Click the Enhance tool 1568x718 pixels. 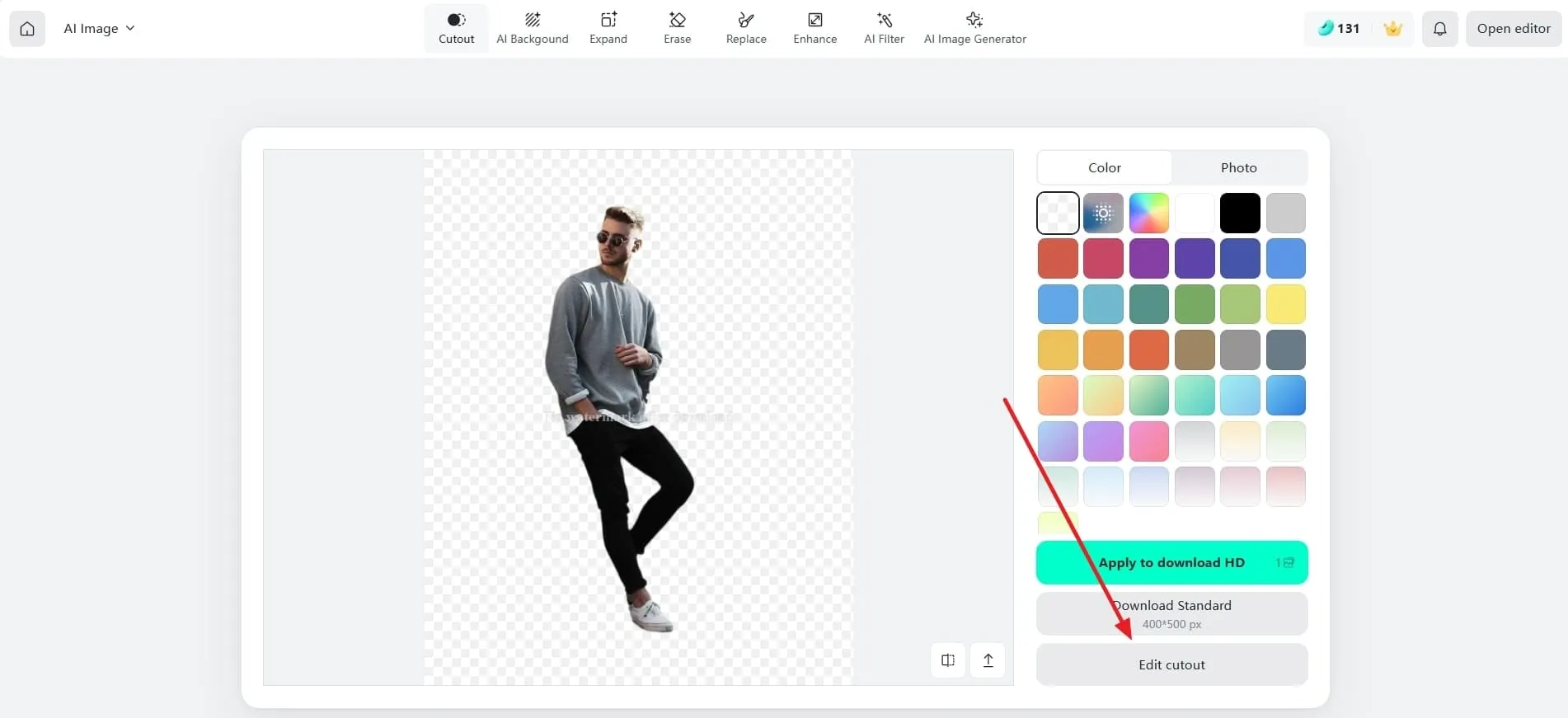point(815,28)
